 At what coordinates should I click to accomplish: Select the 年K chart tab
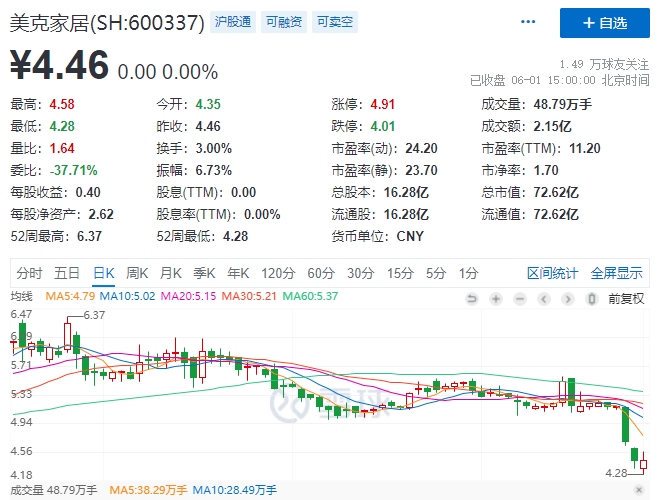238,273
